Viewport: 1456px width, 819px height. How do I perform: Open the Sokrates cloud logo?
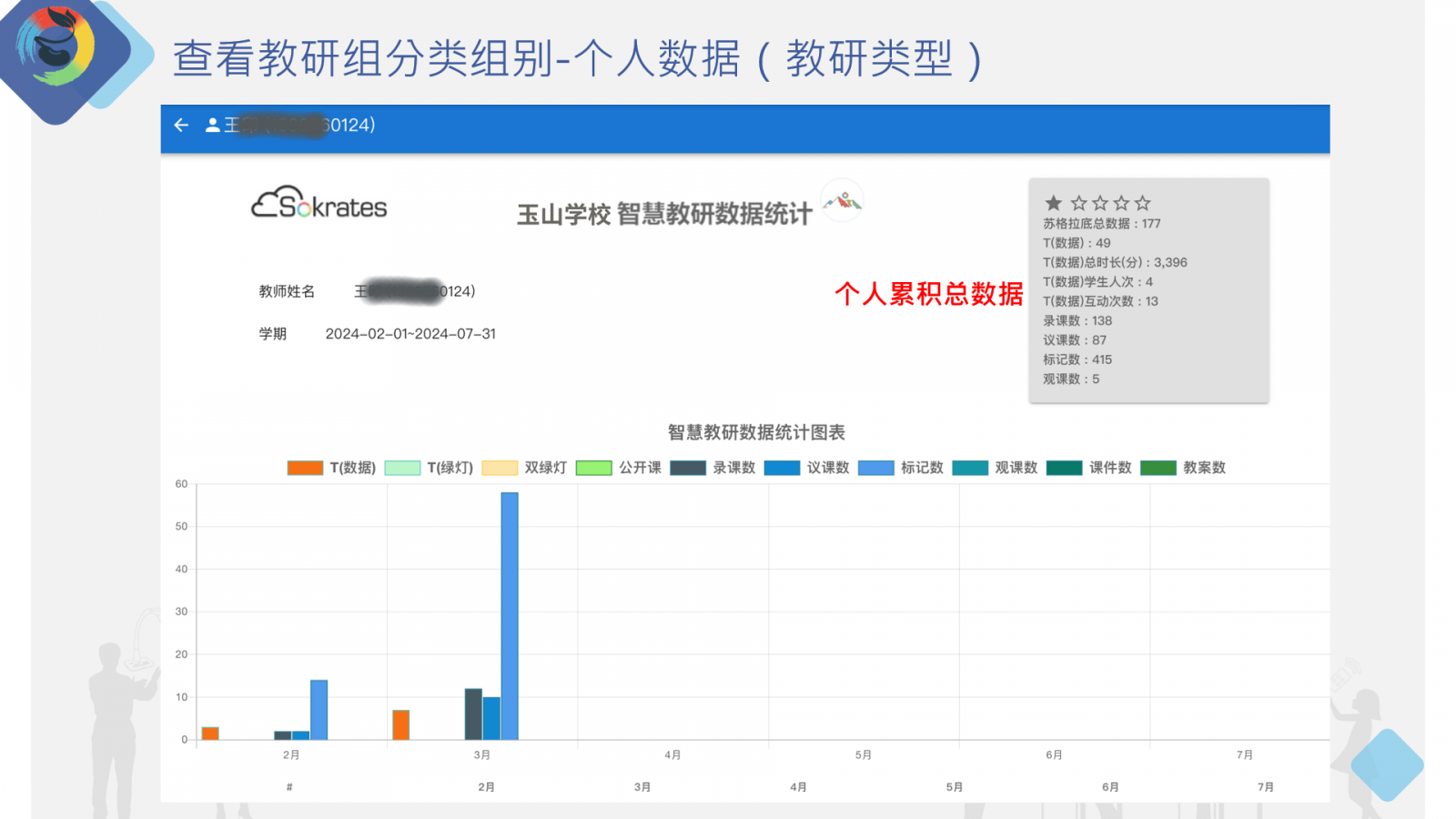tap(318, 205)
